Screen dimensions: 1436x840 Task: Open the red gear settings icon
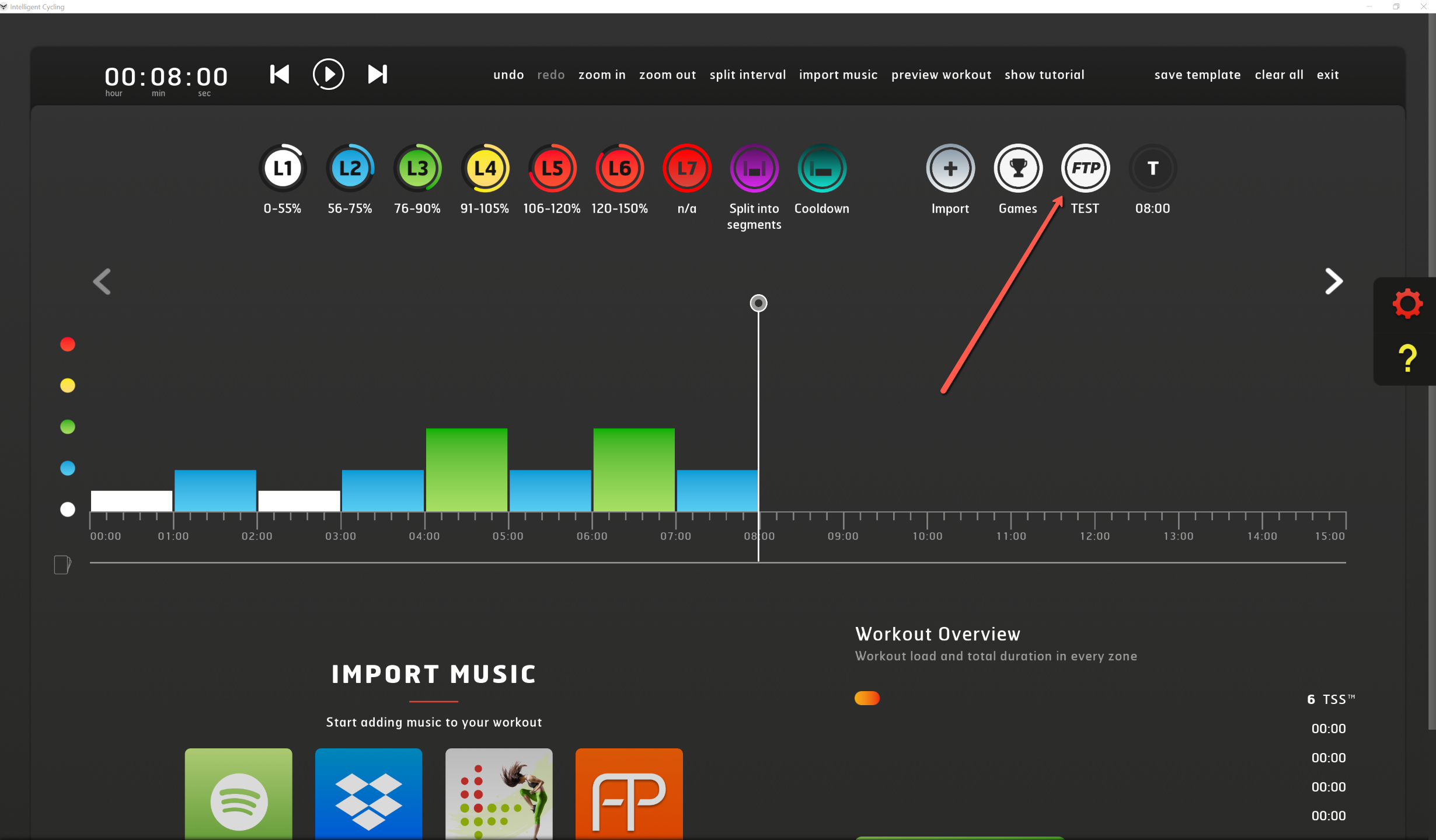[x=1407, y=304]
